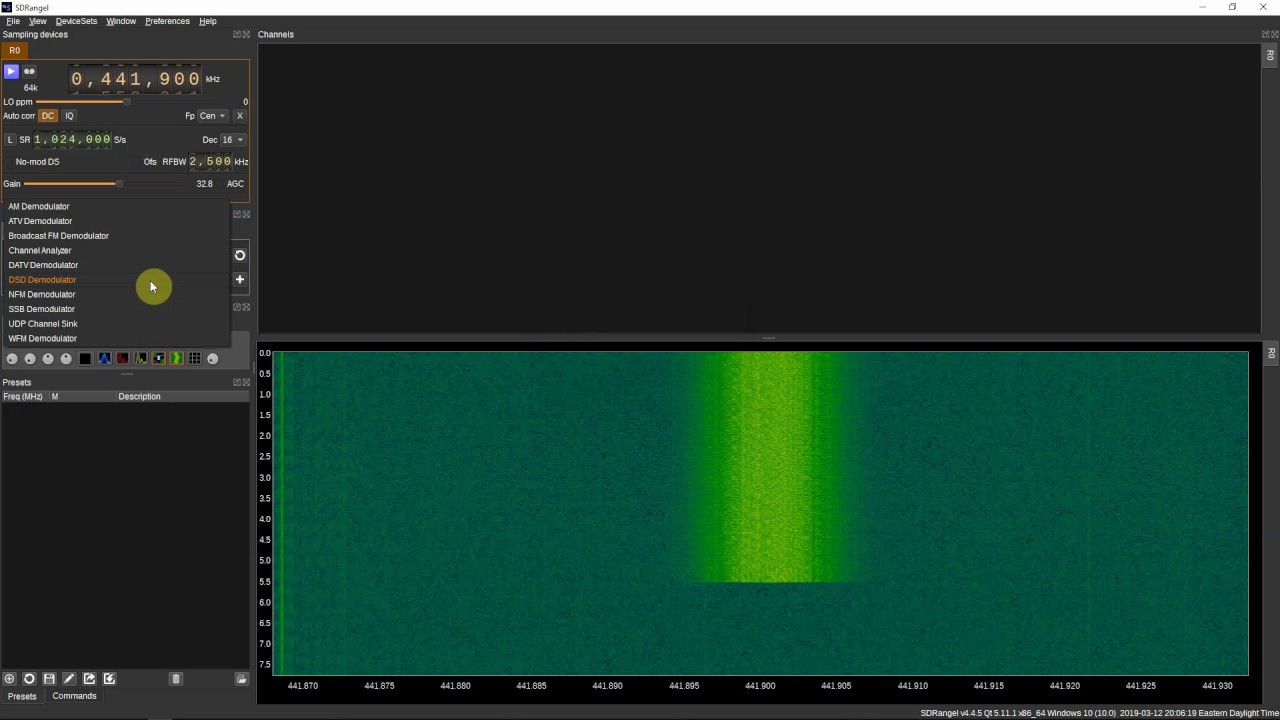
Task: Open the Preferences menu
Action: tap(167, 21)
